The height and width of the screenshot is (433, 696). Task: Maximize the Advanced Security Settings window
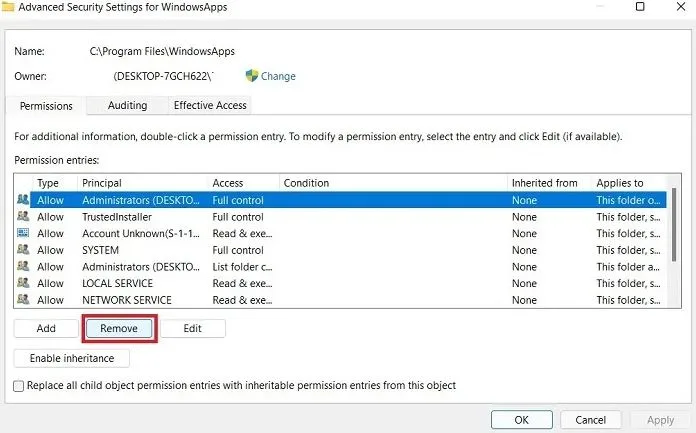(x=640, y=6)
